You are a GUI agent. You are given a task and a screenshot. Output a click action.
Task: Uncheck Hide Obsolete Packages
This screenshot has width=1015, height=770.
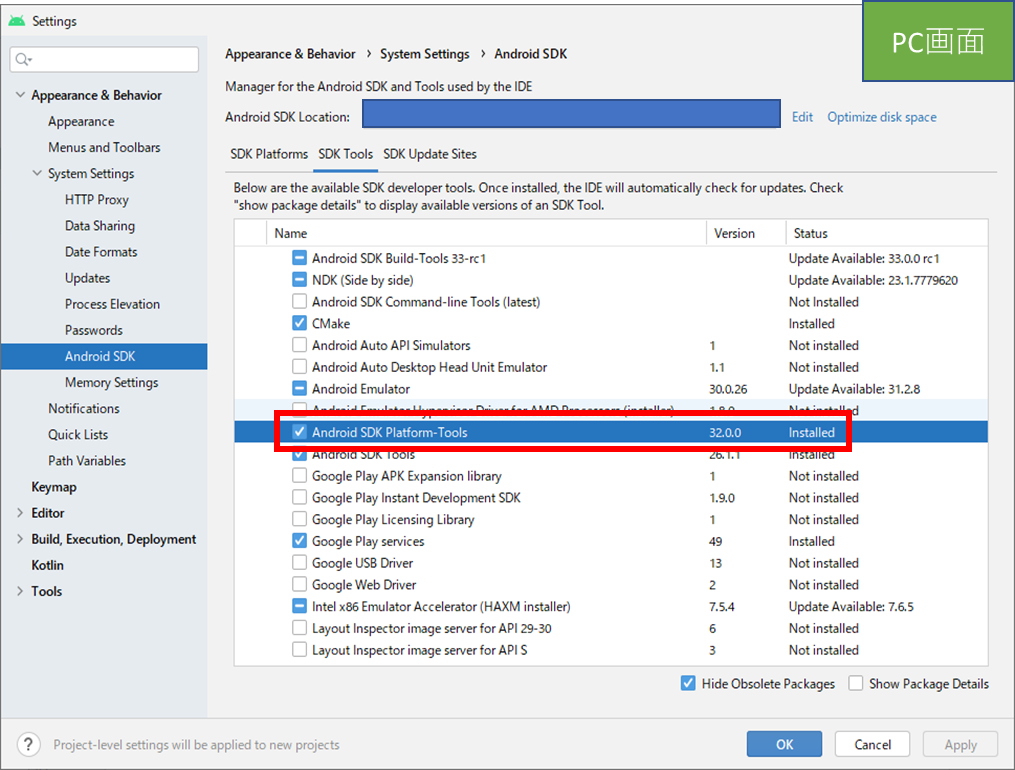(688, 683)
